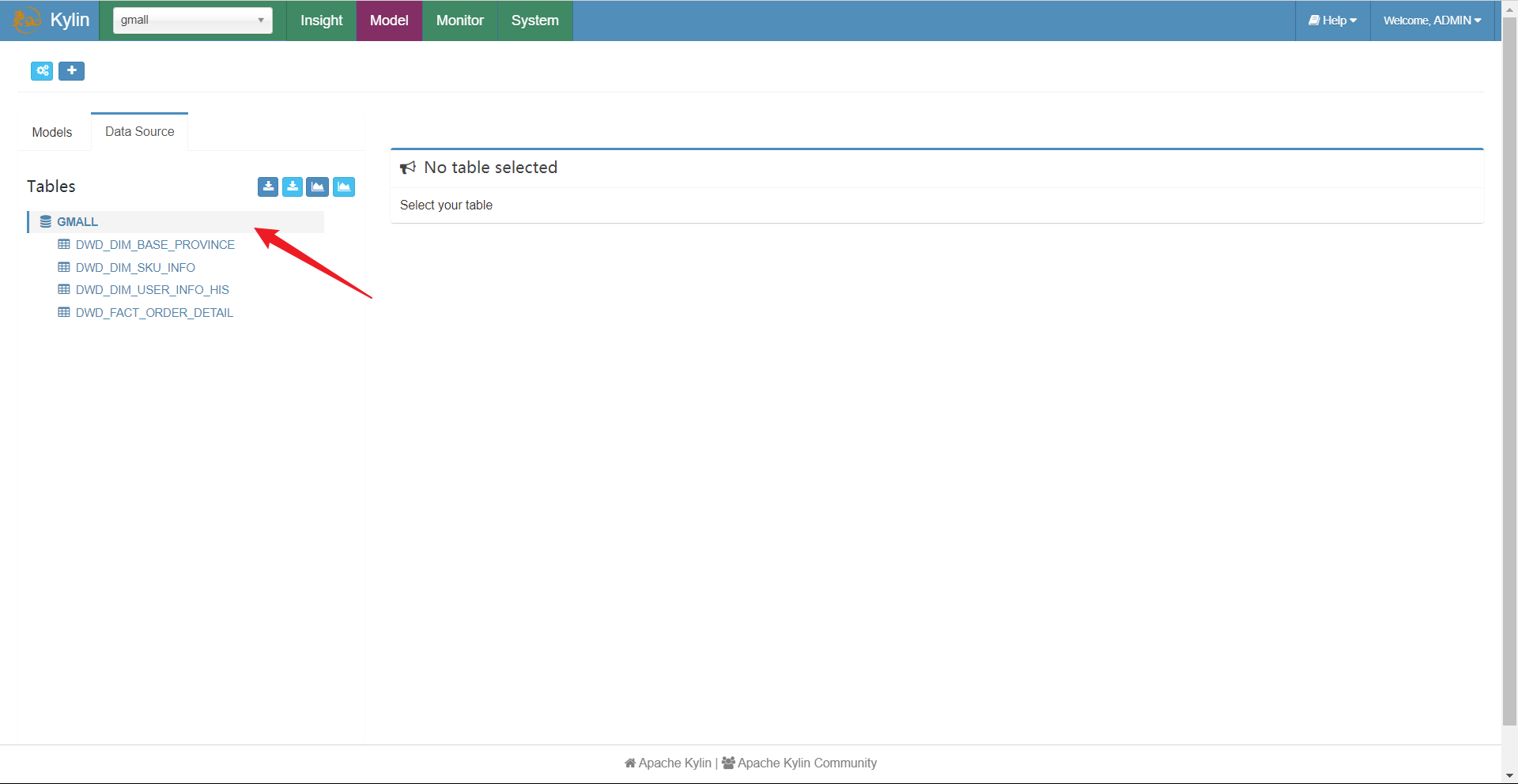Viewport: 1518px width, 784px height.
Task: Select table DWD_DIM_USER_INFO_HIS
Action: click(x=152, y=290)
